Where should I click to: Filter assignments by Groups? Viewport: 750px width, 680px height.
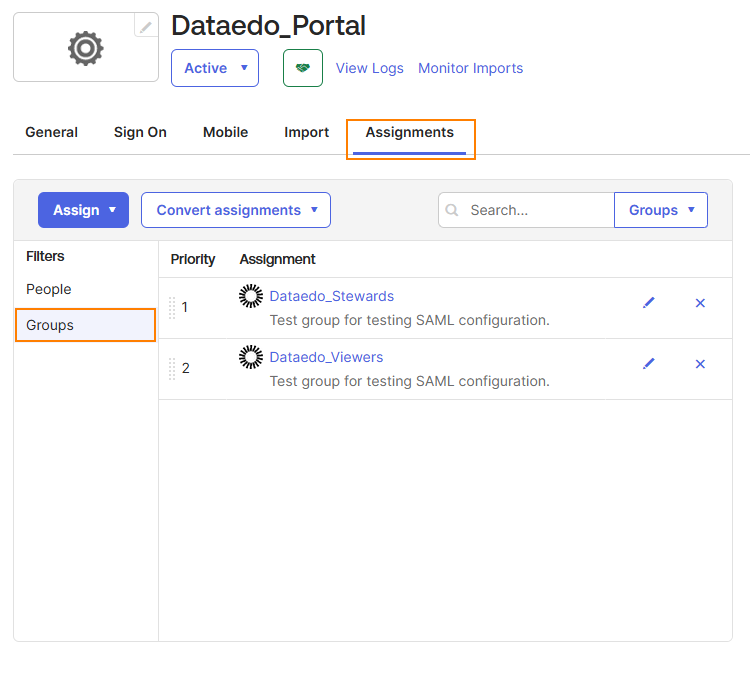click(x=85, y=325)
